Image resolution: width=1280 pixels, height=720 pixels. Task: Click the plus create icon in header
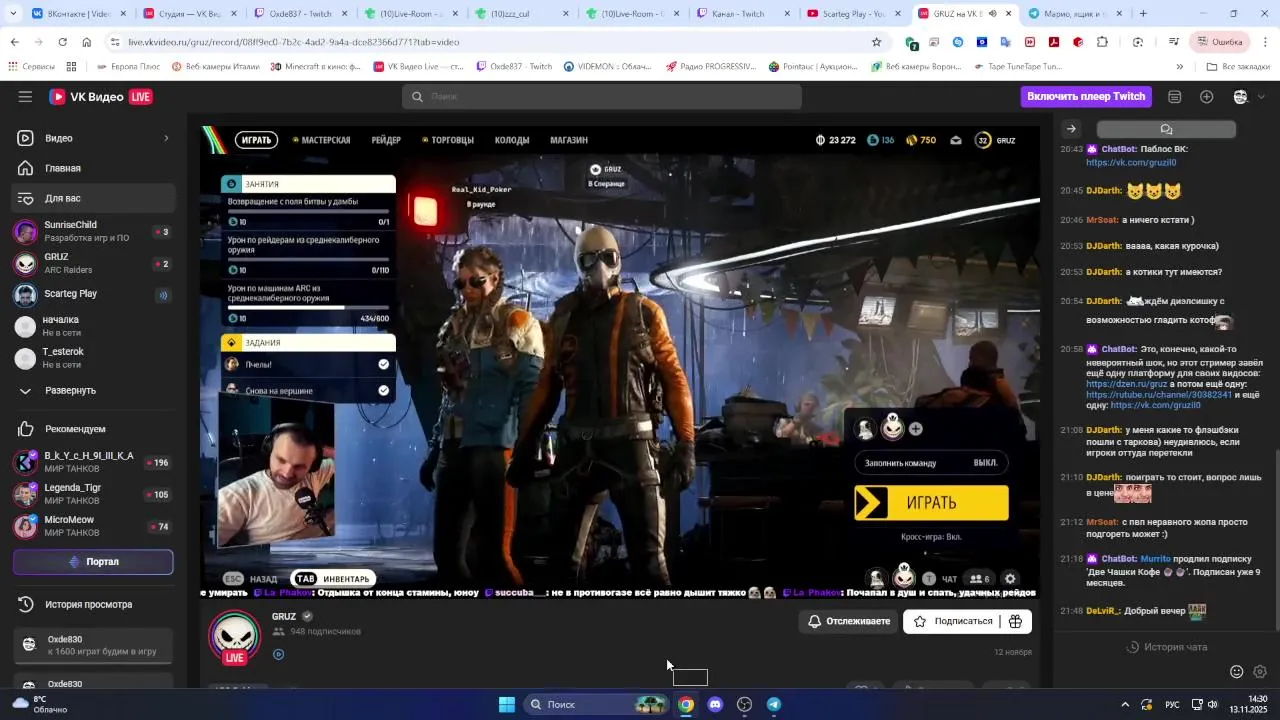tap(1207, 97)
